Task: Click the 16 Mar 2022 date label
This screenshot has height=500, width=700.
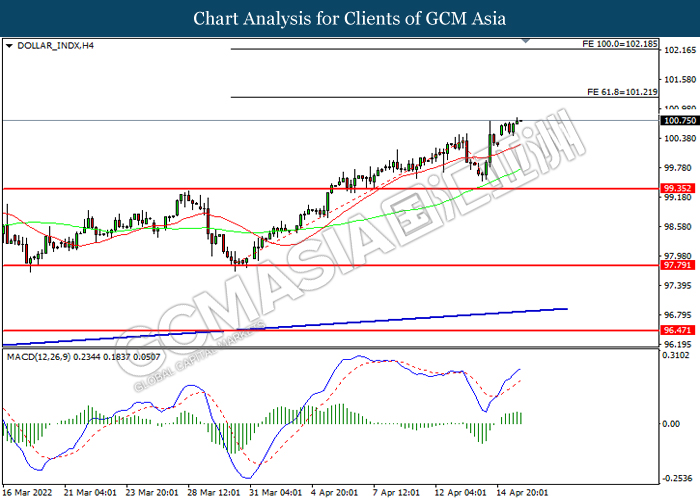Action: [x=27, y=492]
